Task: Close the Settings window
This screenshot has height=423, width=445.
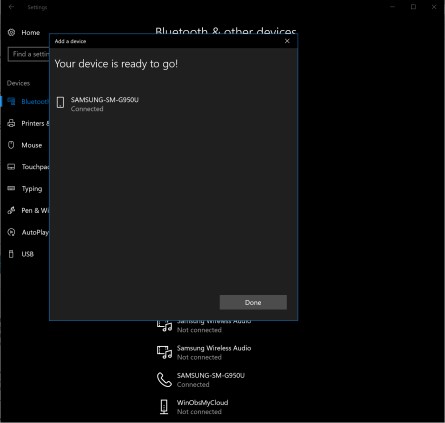Action: [434, 7]
